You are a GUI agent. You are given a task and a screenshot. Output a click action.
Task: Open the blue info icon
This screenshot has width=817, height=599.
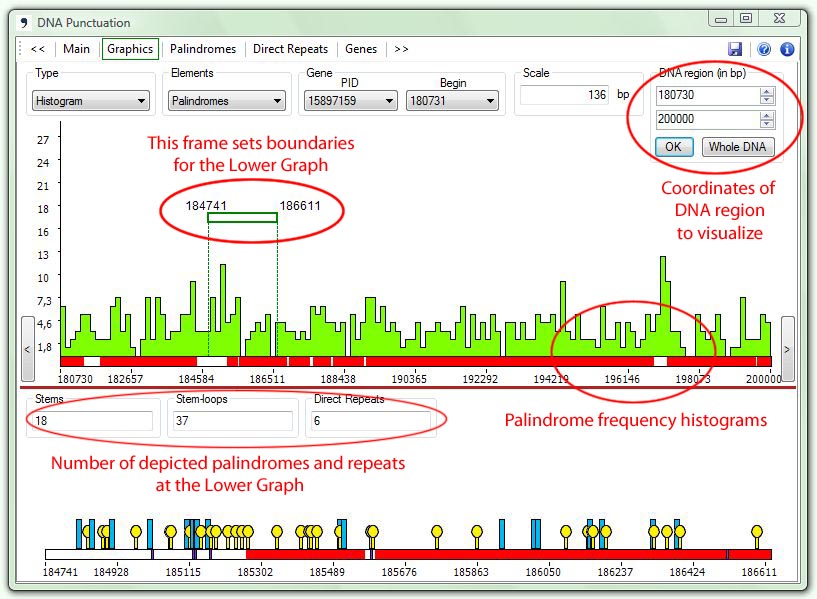[x=787, y=49]
